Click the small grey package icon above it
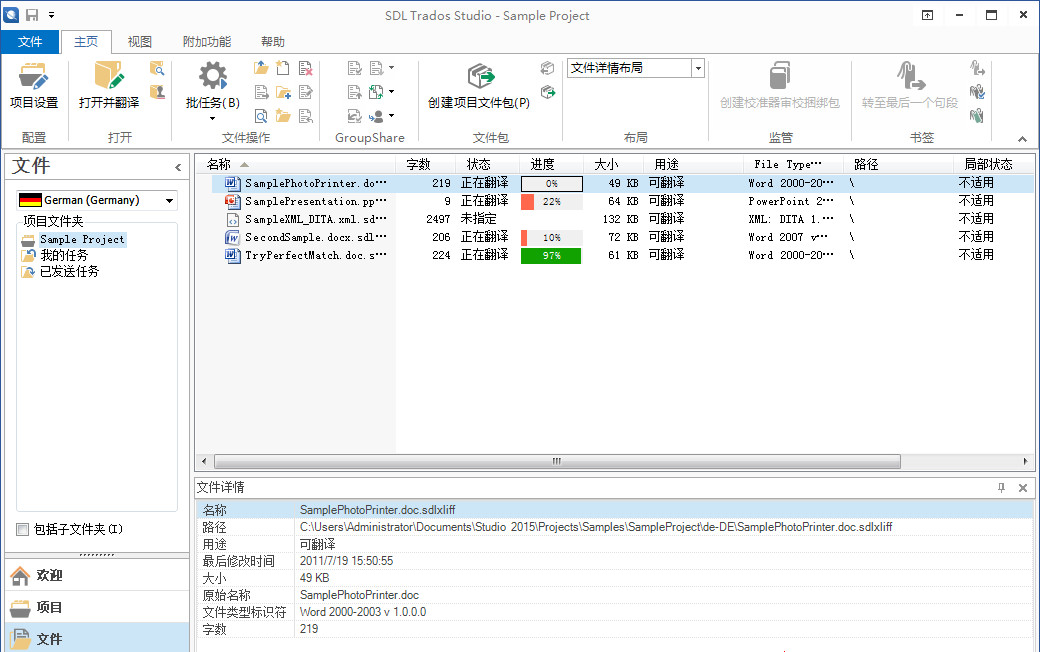The width and height of the screenshot is (1040, 652). [548, 68]
